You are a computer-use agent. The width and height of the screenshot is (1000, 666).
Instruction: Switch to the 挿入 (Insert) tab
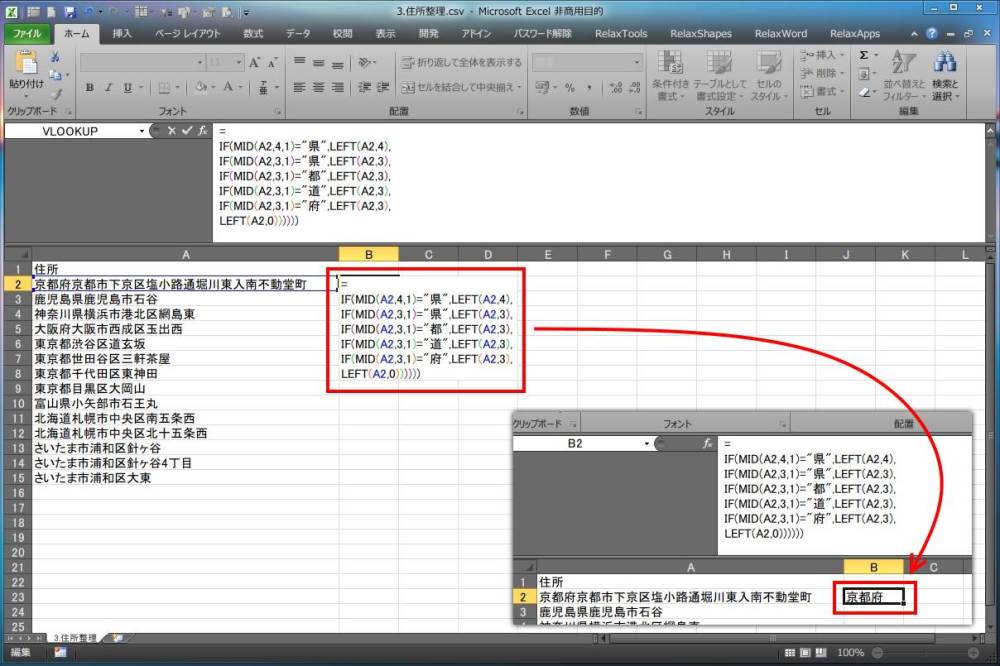click(122, 33)
